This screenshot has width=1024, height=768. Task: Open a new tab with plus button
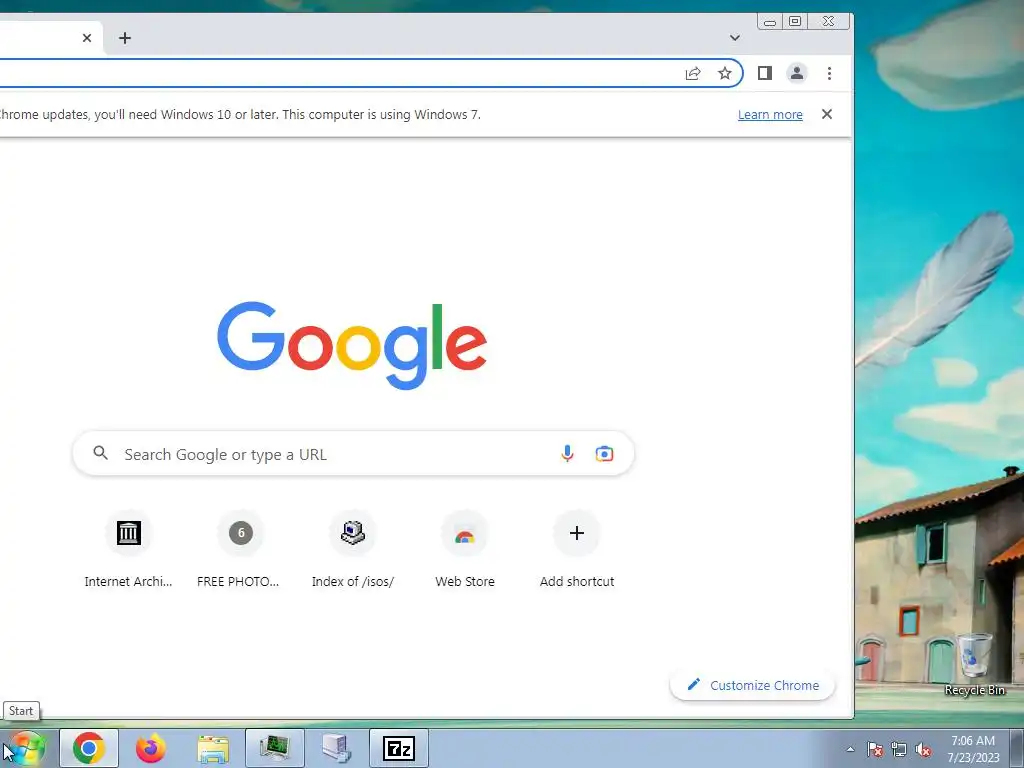point(125,38)
